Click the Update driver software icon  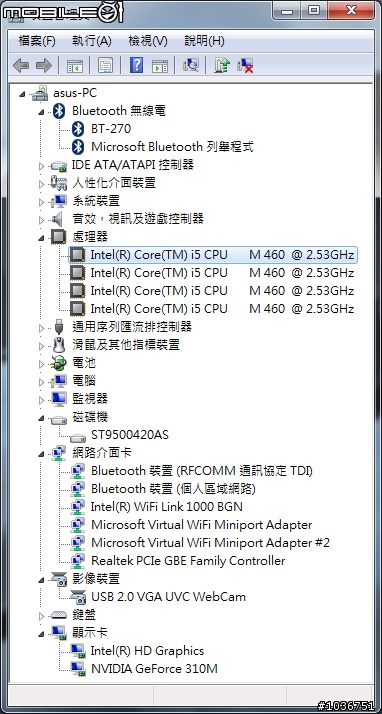[x=222, y=66]
